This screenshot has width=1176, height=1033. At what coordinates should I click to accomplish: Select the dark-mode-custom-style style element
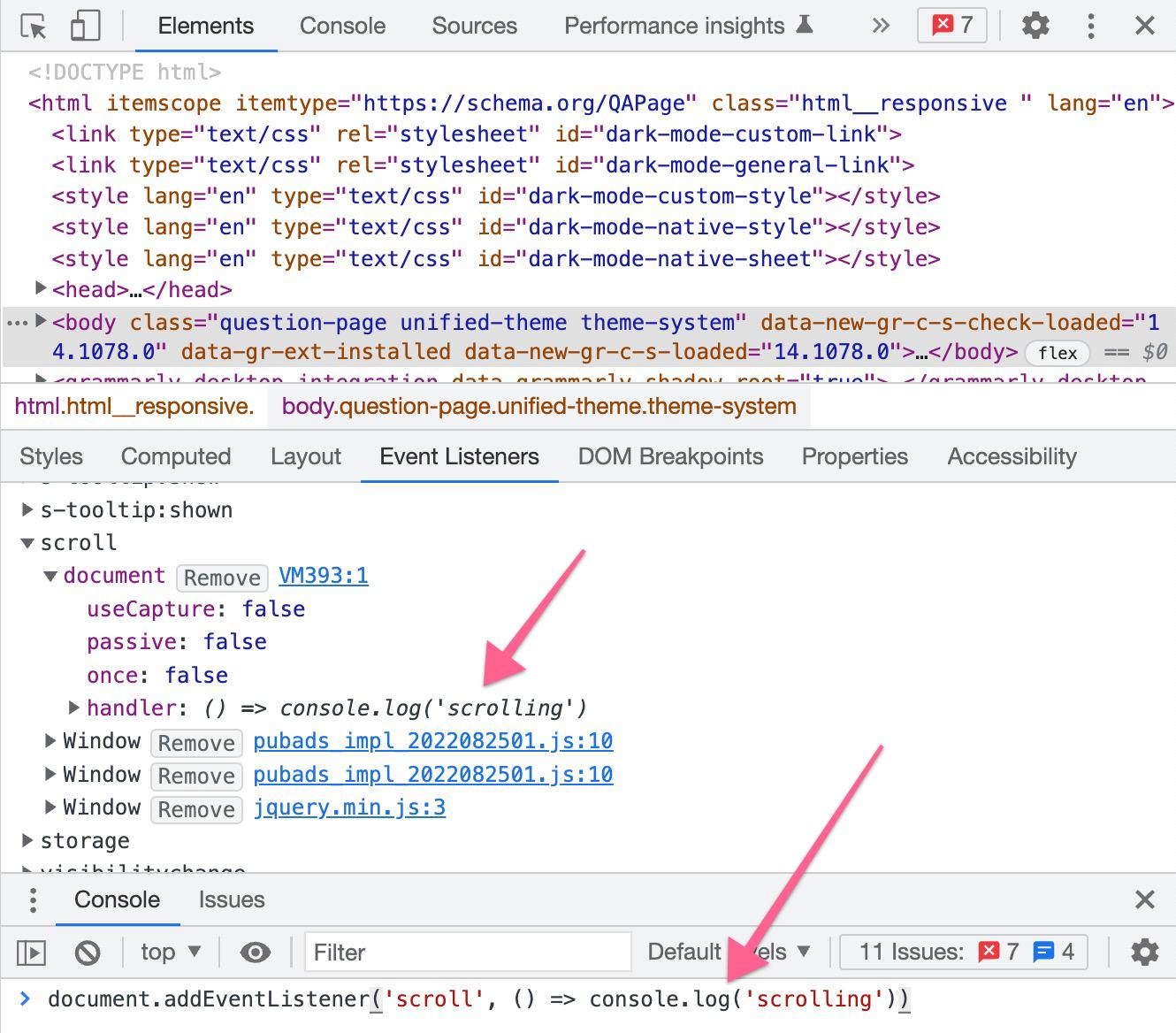496,196
